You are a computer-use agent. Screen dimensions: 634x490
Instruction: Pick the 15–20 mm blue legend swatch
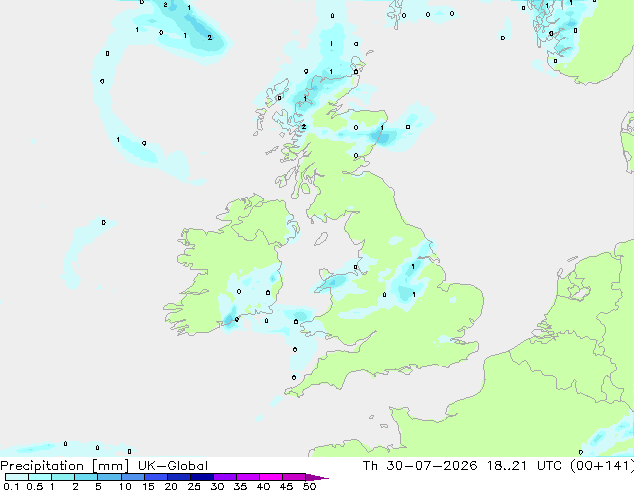(156, 477)
